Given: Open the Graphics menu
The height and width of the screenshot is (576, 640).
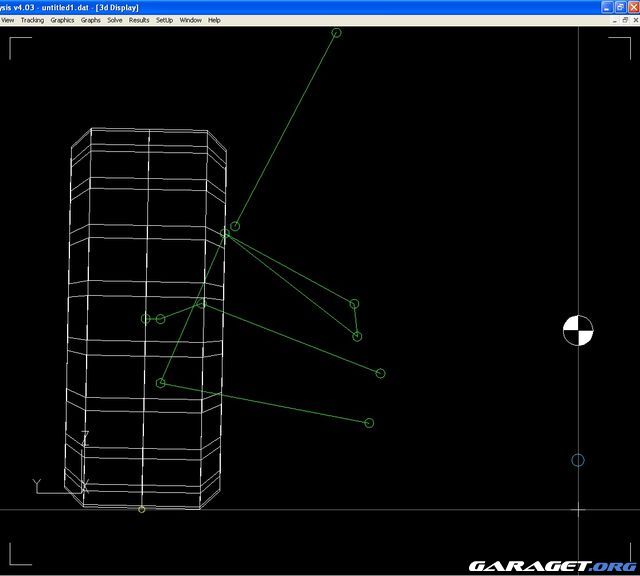Looking at the screenshot, I should click(x=62, y=20).
